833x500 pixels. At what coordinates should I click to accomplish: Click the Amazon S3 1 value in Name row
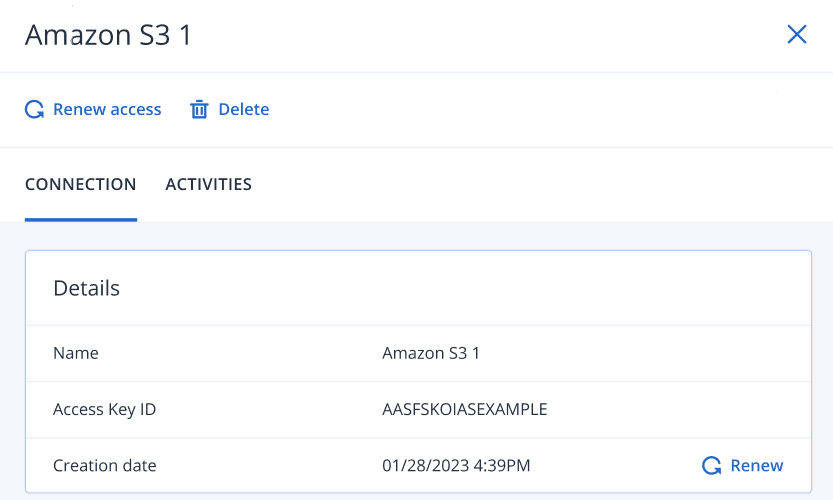tap(431, 353)
